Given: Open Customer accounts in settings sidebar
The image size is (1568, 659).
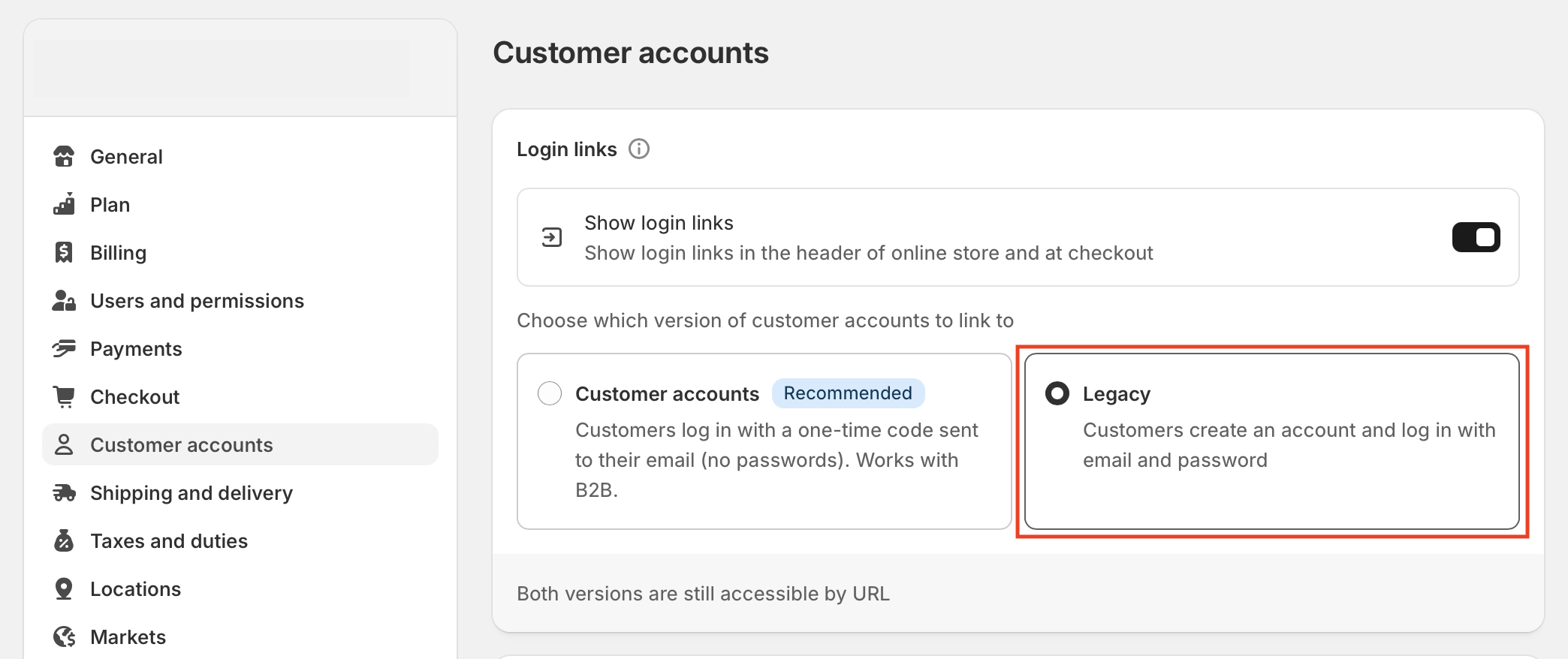Looking at the screenshot, I should tap(181, 445).
